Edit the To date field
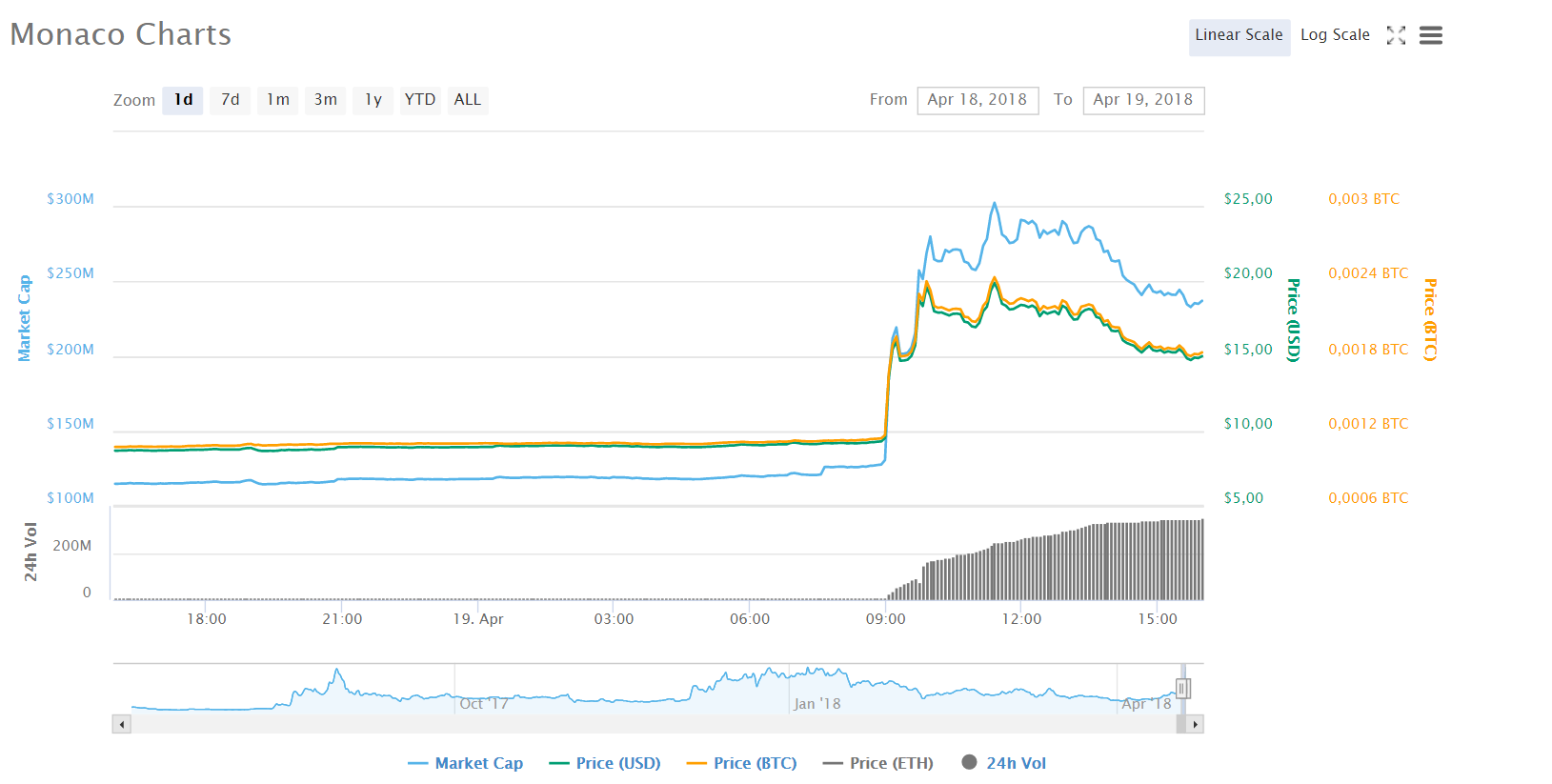Viewport: 1552px width, 784px height. click(1143, 100)
